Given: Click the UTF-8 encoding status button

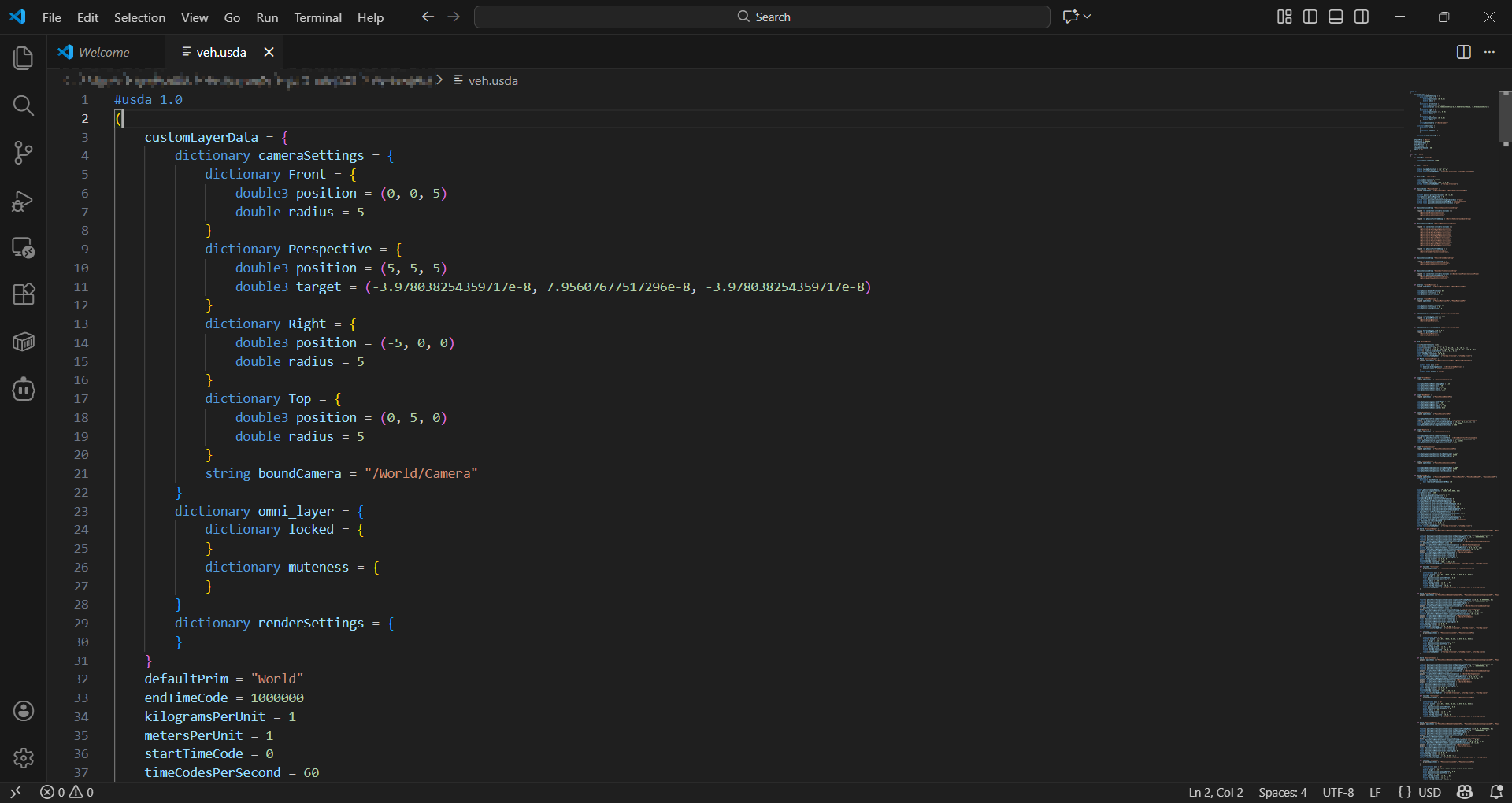Looking at the screenshot, I should click(x=1337, y=792).
